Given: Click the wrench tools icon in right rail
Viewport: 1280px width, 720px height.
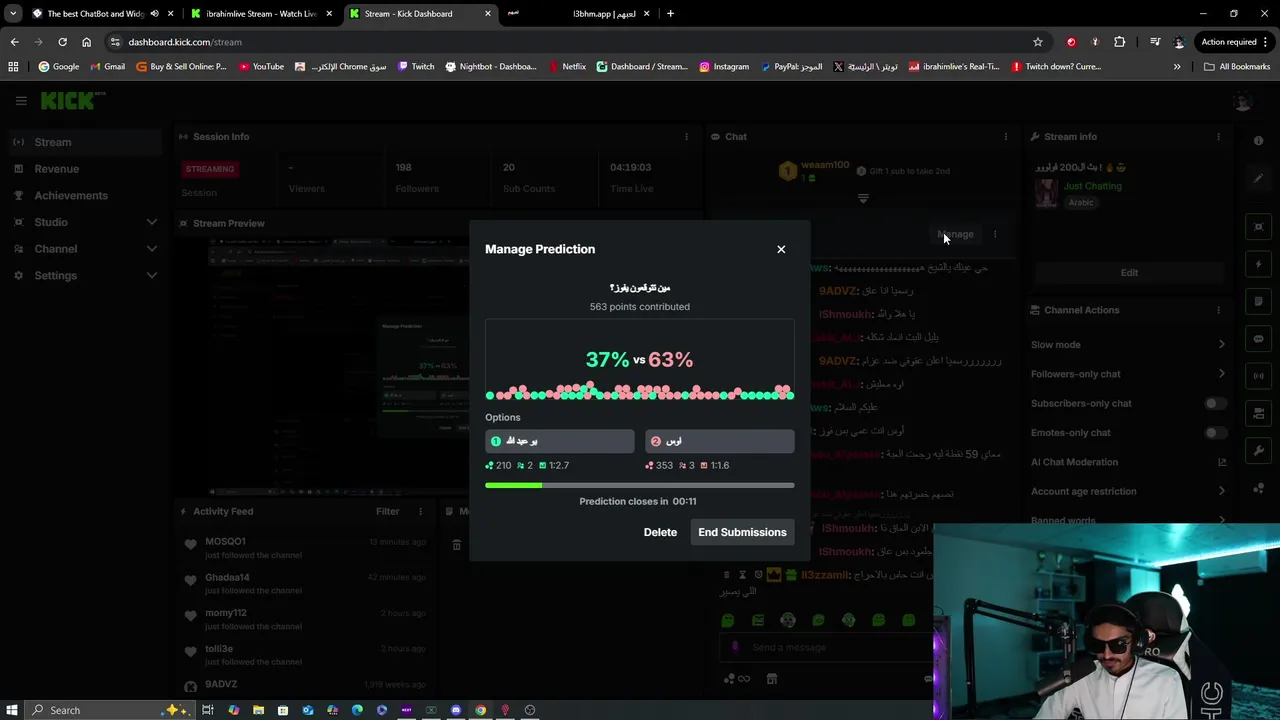Looking at the screenshot, I should coord(1259,451).
